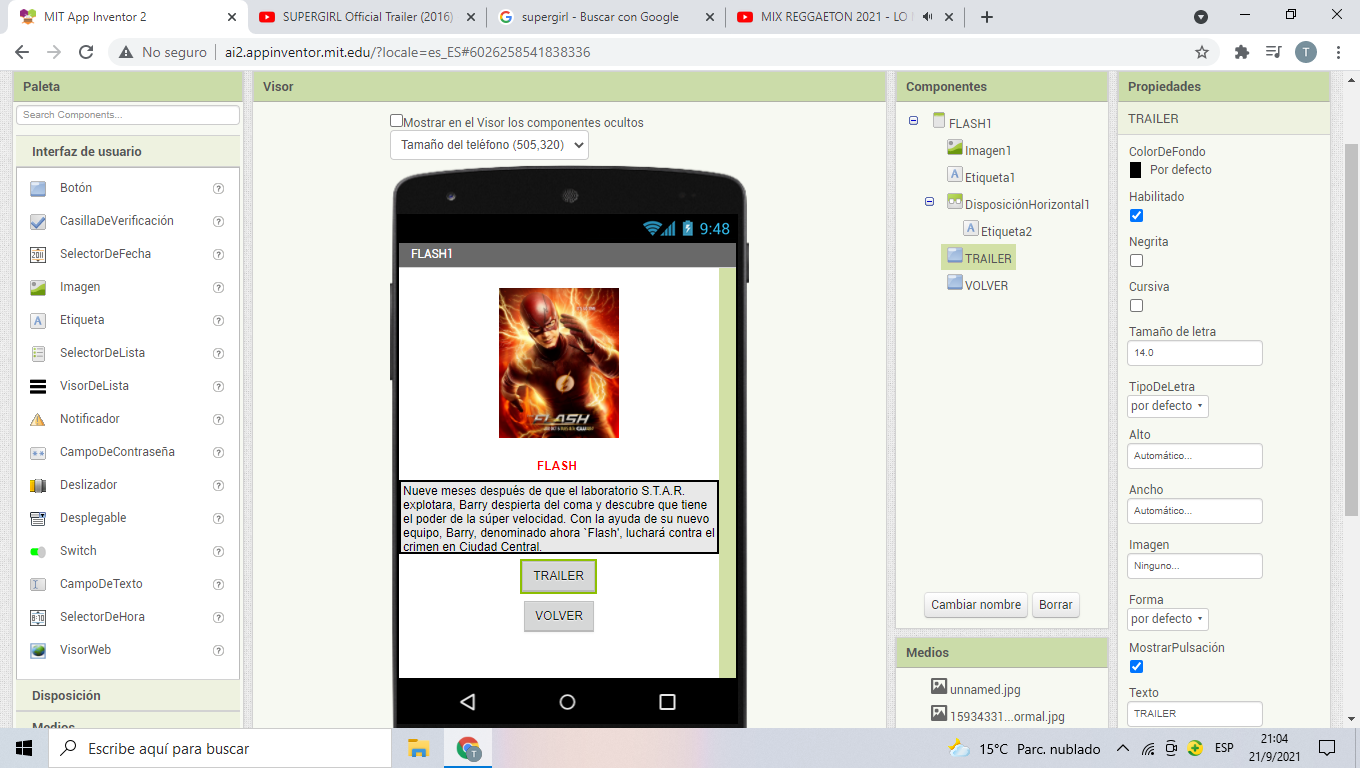Viewport: 1360px width, 768px height.
Task: Uncheck the MostrarPulsación checkbox
Action: [1136, 666]
